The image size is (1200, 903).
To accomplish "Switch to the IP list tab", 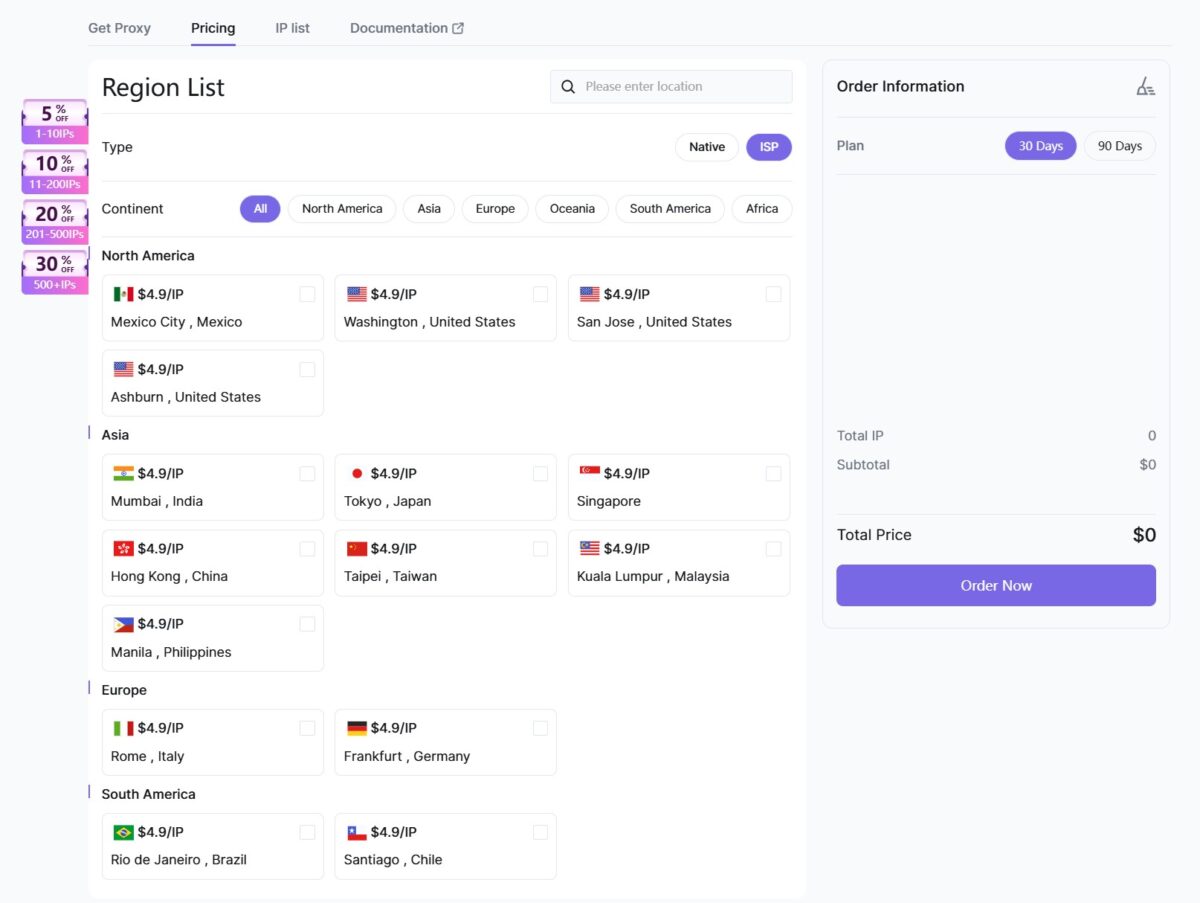I will pyautogui.click(x=293, y=28).
